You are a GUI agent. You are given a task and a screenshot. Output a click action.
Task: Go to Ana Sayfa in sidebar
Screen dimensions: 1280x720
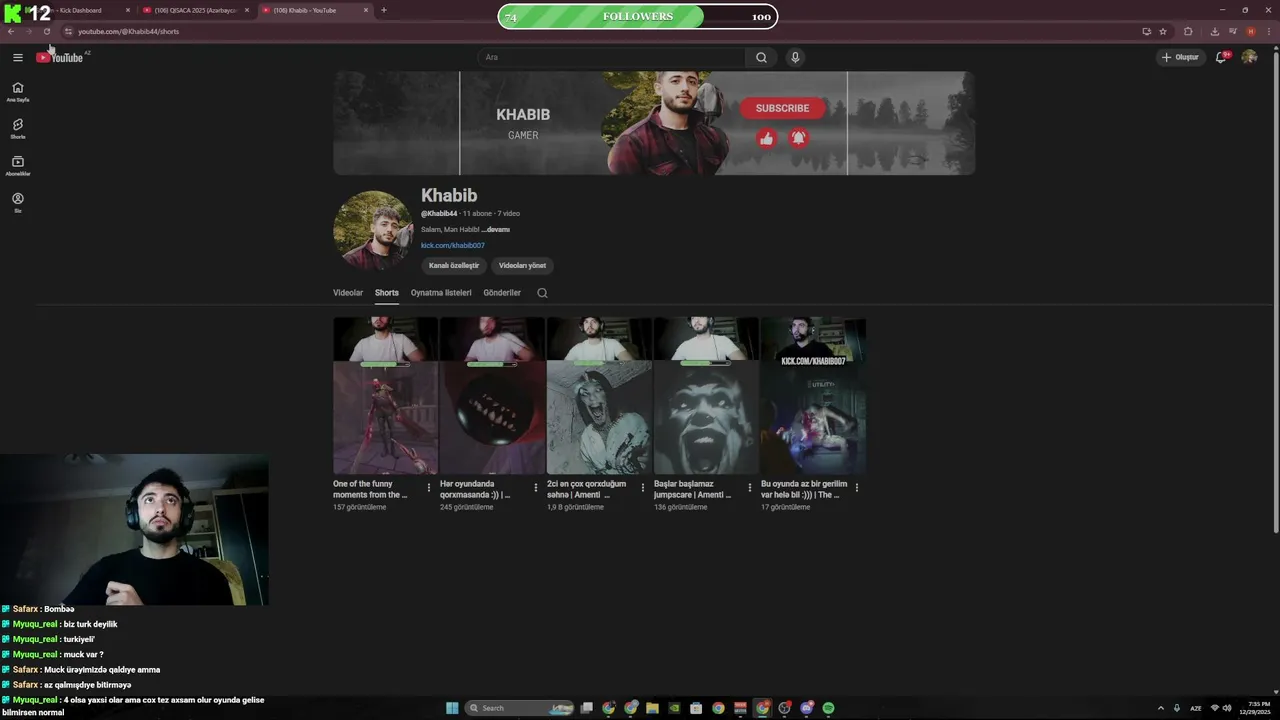[18, 91]
